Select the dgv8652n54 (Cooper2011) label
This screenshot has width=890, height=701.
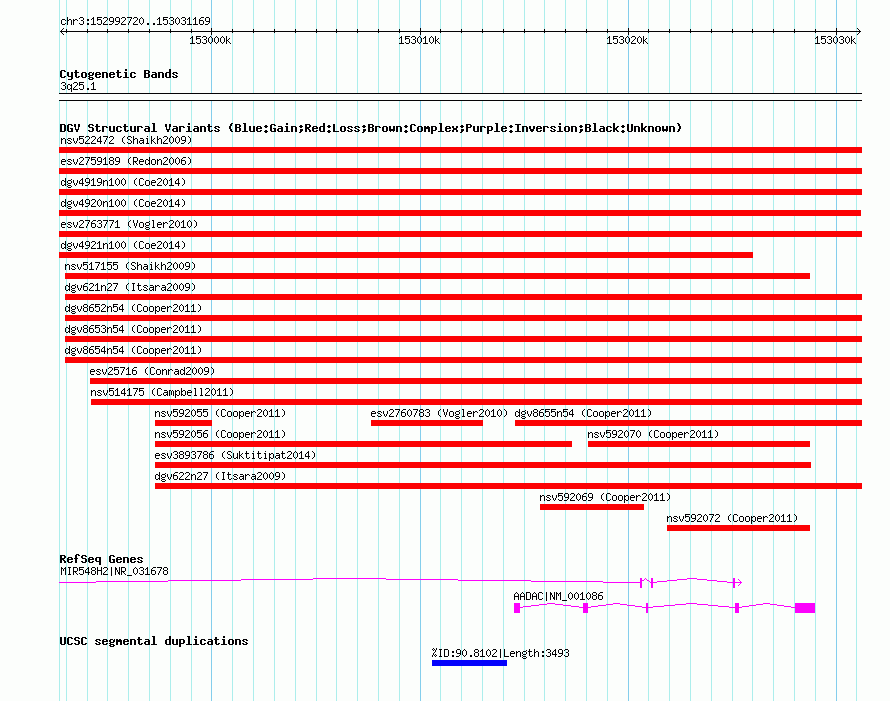pos(133,308)
